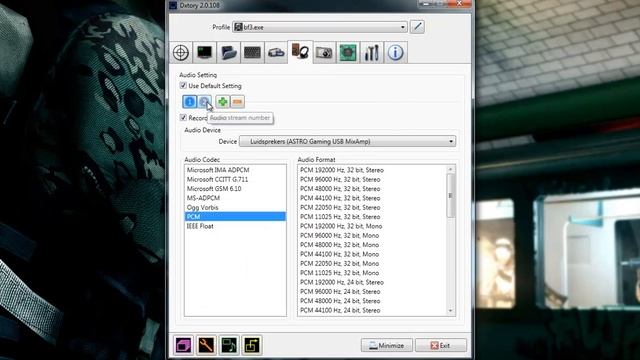This screenshot has width=640, height=360.
Task: Open the Tools tab with wrench icons
Action: [x=371, y=53]
